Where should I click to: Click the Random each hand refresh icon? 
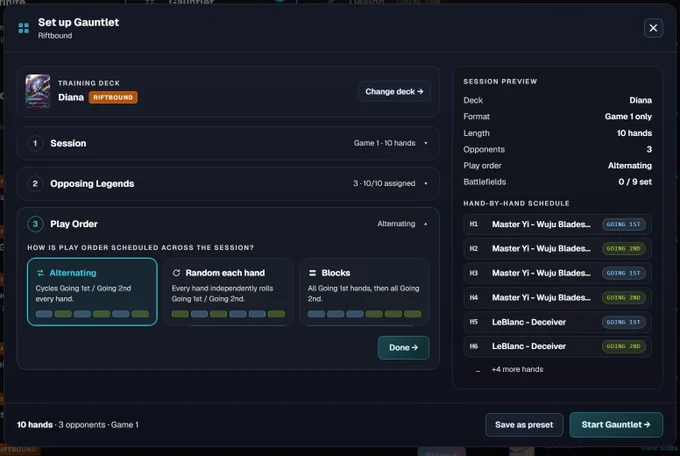176,273
